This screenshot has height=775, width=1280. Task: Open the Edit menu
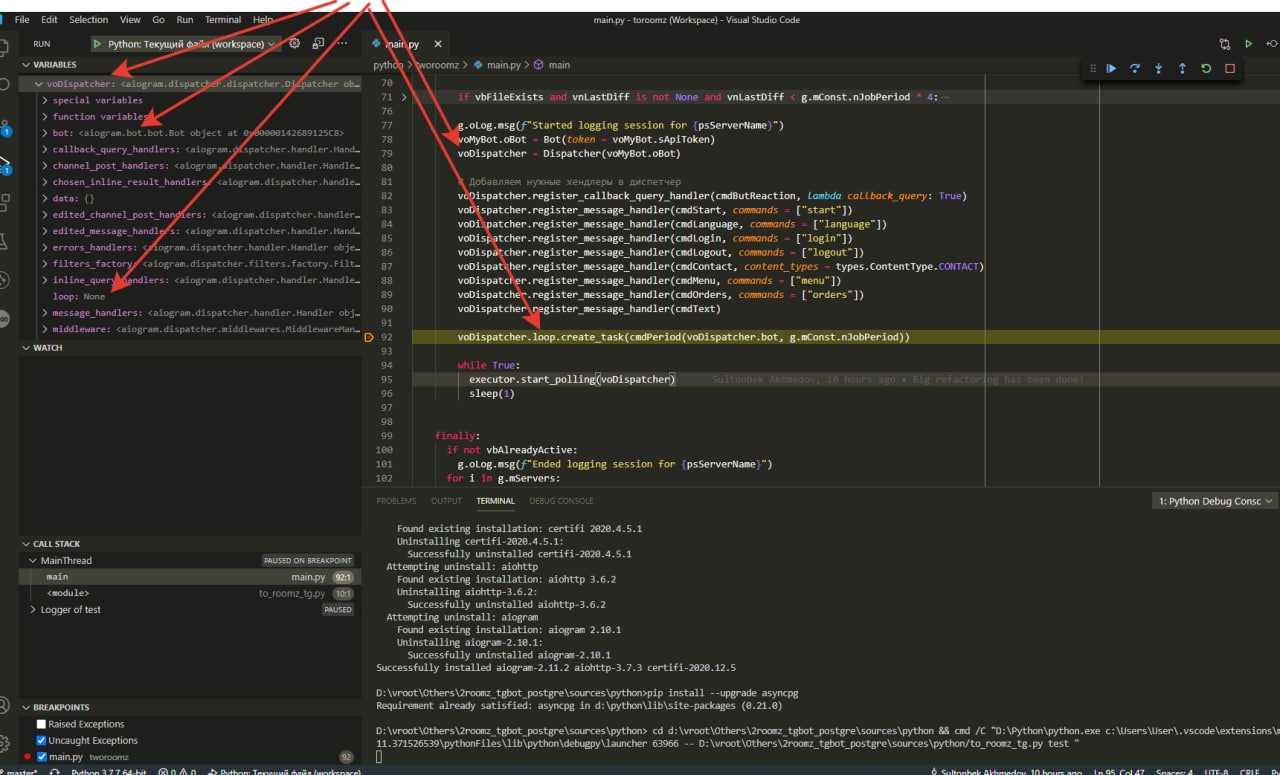[x=49, y=20]
